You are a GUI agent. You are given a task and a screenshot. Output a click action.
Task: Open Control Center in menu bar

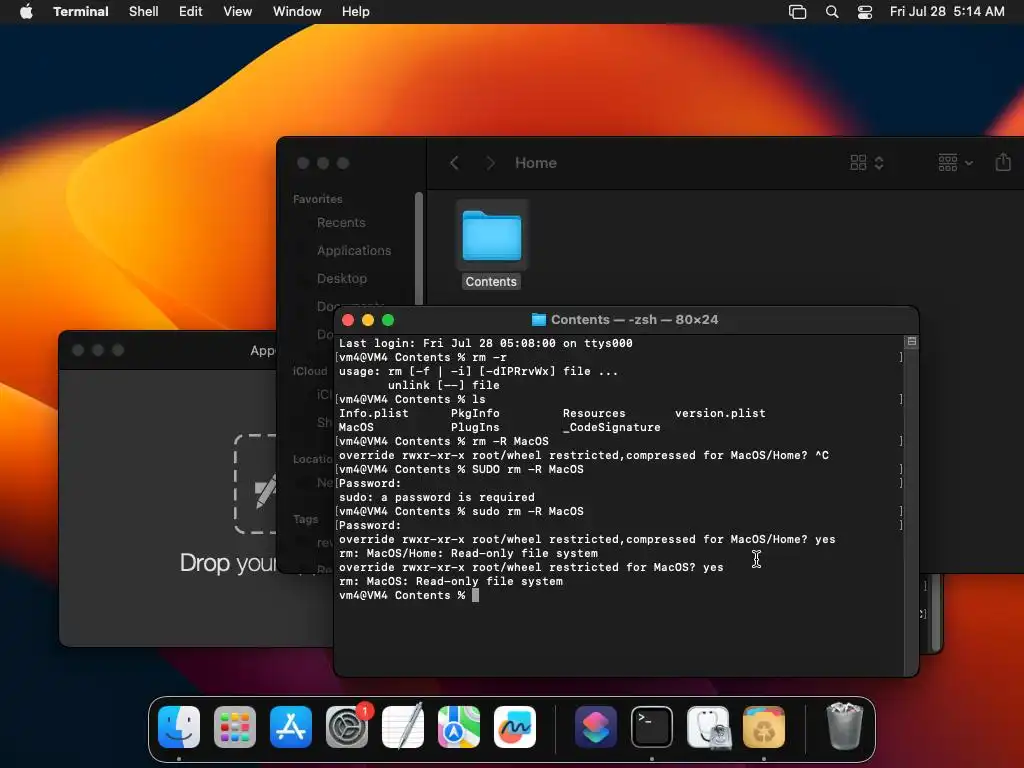(x=865, y=12)
